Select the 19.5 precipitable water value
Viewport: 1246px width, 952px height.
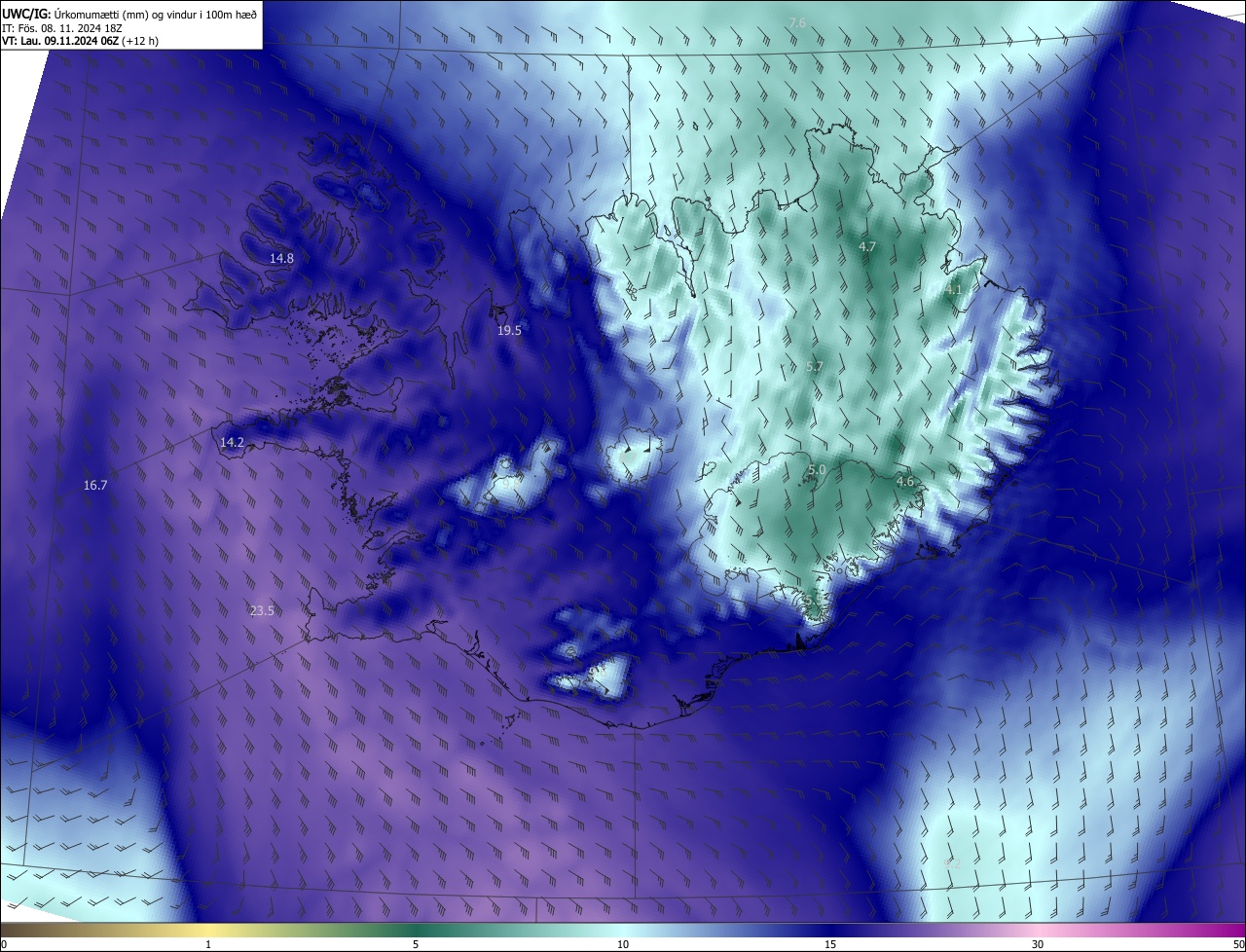pos(509,330)
